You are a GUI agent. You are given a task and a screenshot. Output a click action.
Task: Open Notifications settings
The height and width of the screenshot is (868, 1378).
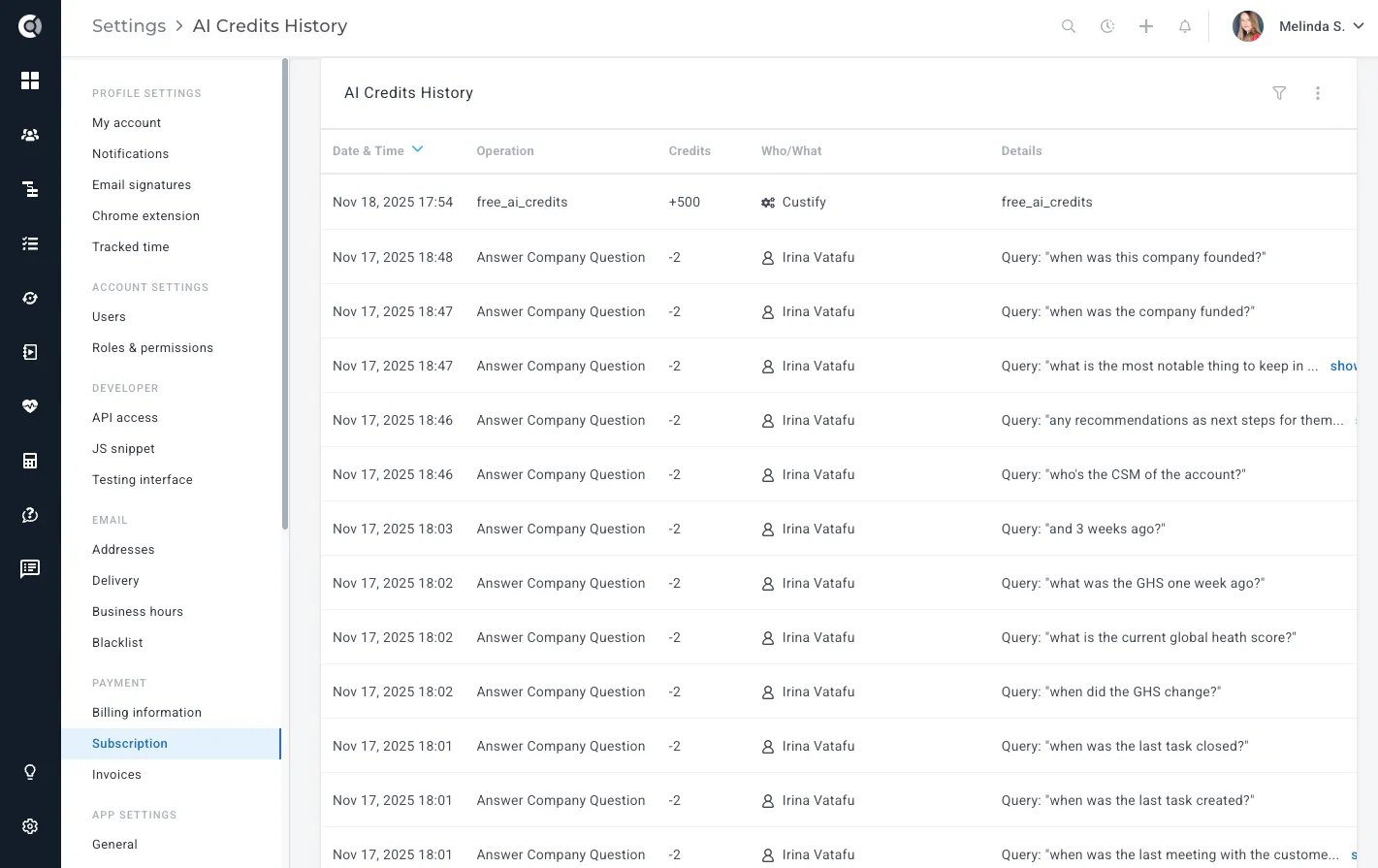(131, 154)
